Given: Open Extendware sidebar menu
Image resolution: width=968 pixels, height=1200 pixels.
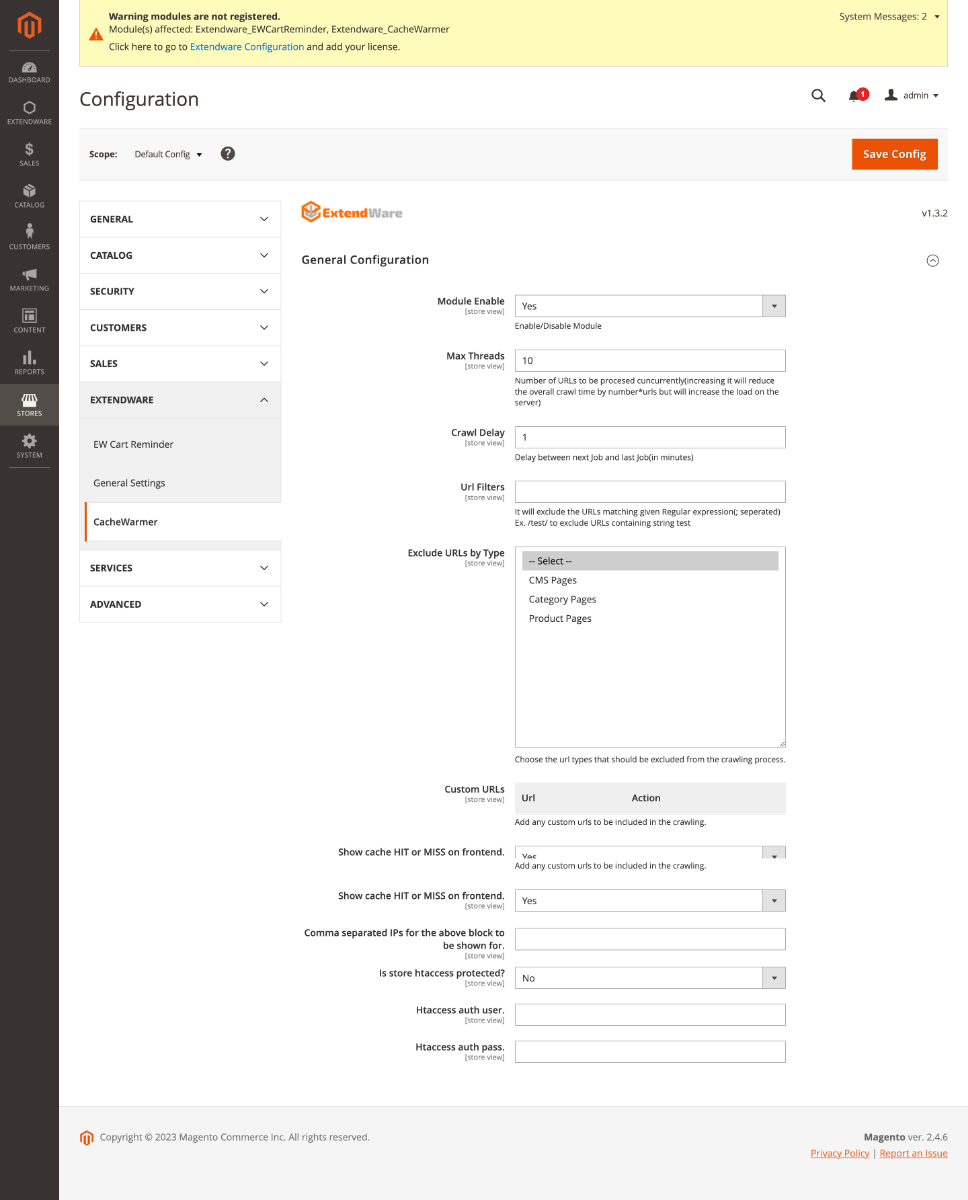Looking at the screenshot, I should click(x=29, y=113).
